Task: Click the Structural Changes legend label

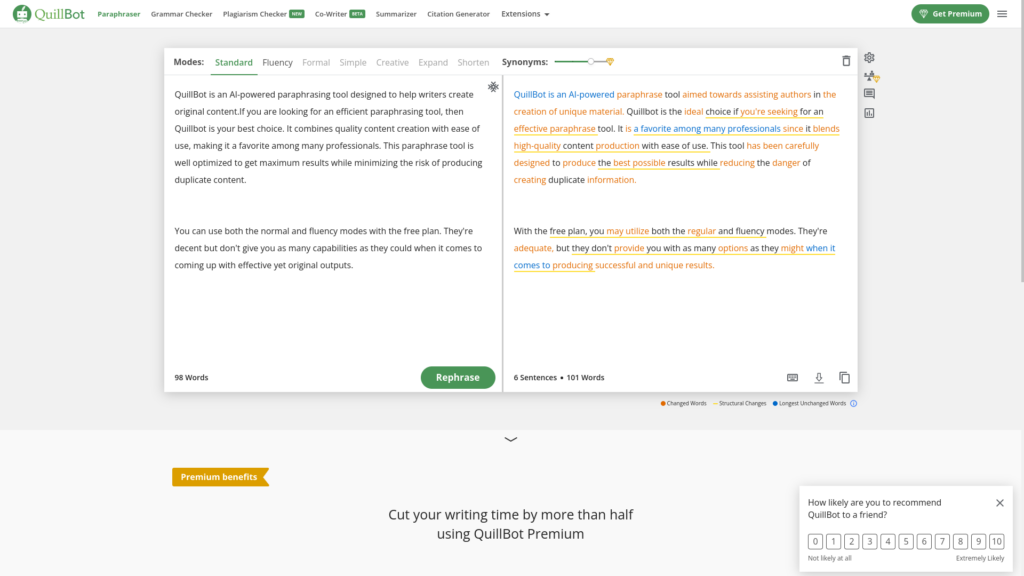Action: [x=743, y=404]
